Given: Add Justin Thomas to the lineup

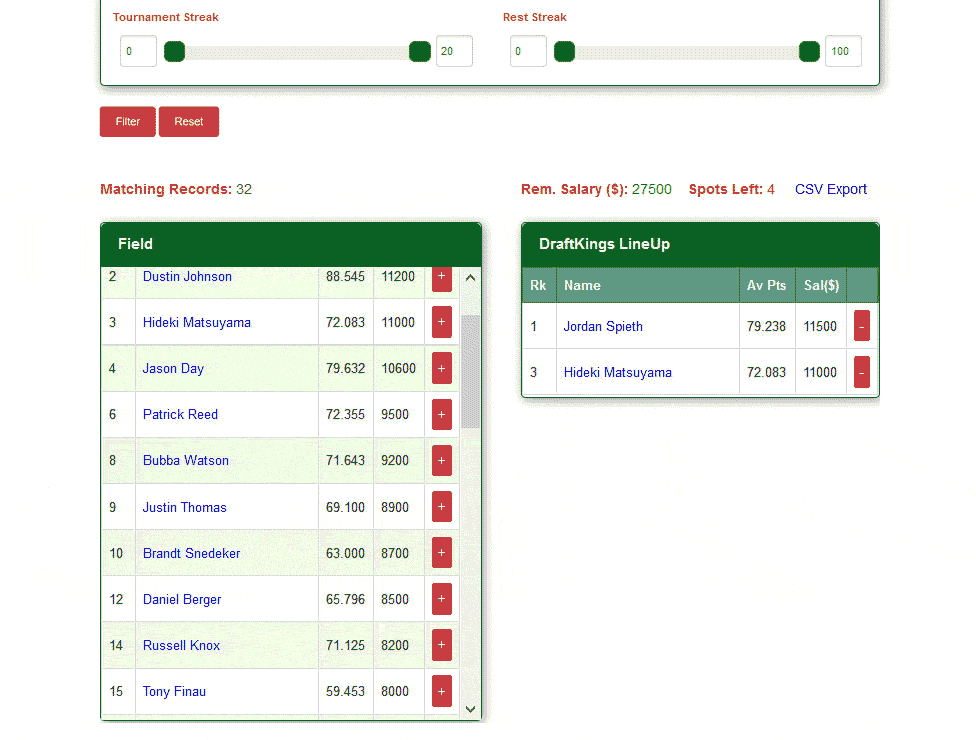Looking at the screenshot, I should [441, 507].
